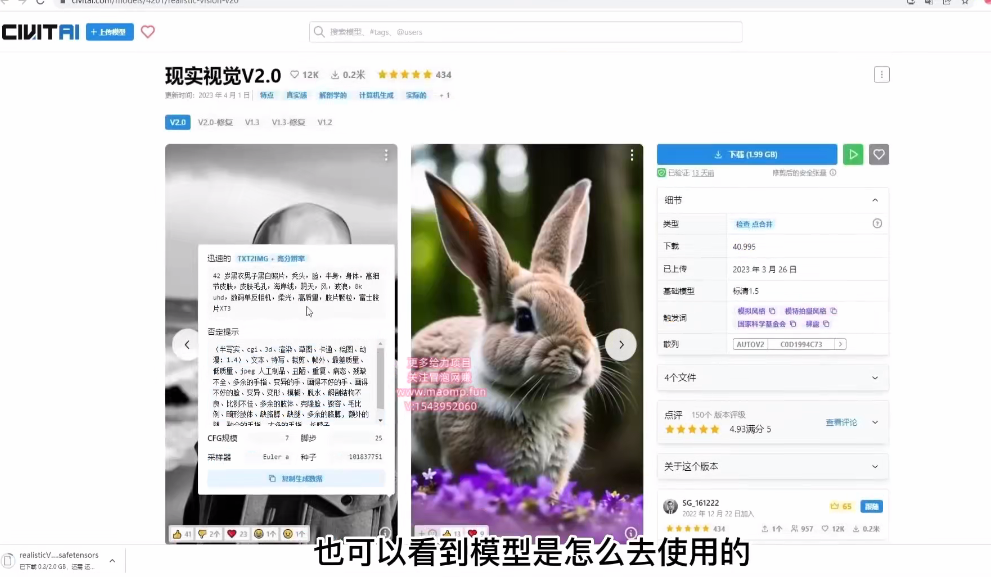Image resolution: width=991 pixels, height=577 pixels.
Task: Click the 解剖学的 tag
Action: point(333,95)
